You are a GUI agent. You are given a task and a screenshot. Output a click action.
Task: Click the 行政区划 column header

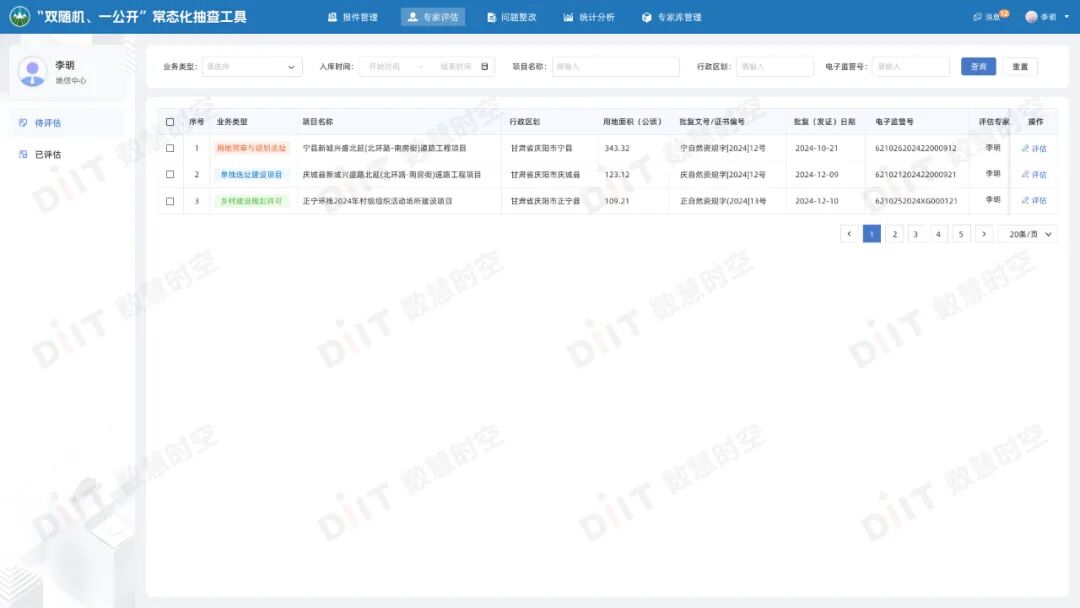point(525,122)
